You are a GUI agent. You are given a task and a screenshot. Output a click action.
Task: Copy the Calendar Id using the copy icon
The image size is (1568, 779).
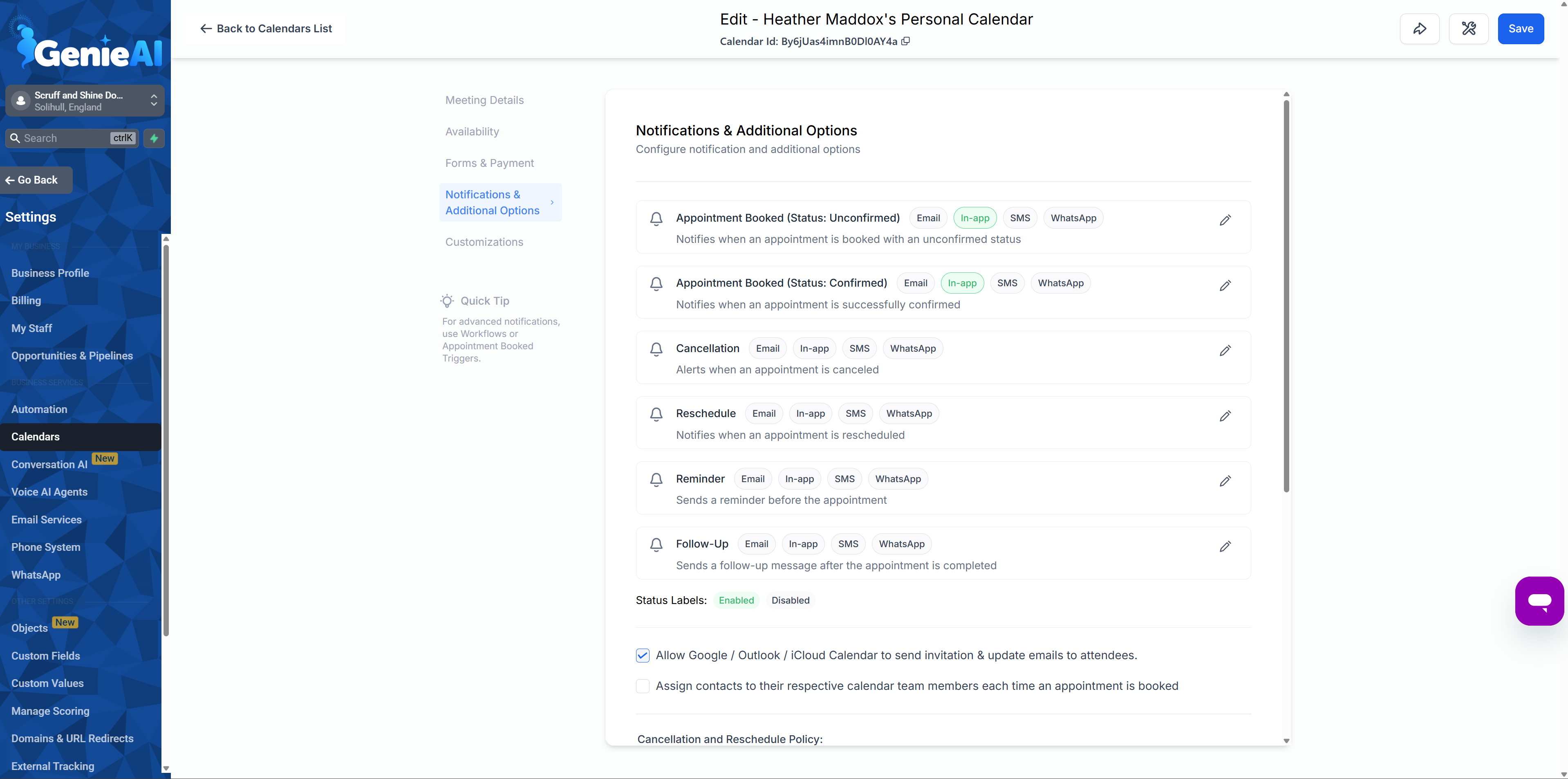pyautogui.click(x=906, y=41)
